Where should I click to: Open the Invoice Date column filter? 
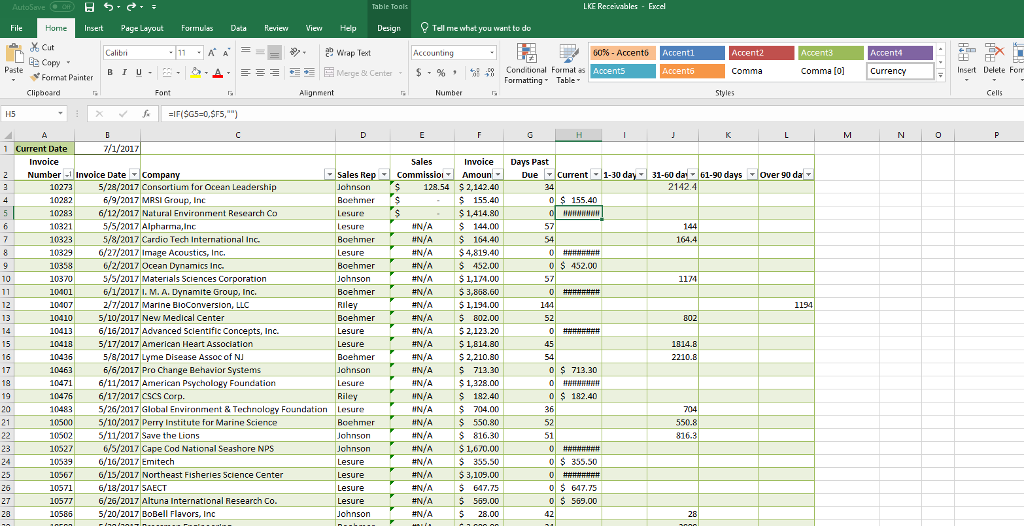(x=134, y=174)
